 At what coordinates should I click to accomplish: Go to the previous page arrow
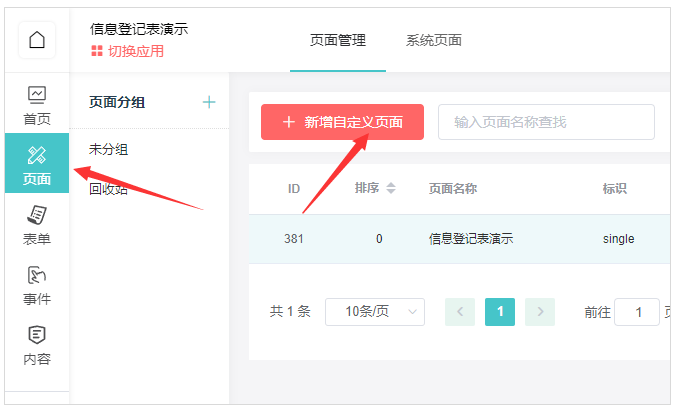click(x=460, y=312)
